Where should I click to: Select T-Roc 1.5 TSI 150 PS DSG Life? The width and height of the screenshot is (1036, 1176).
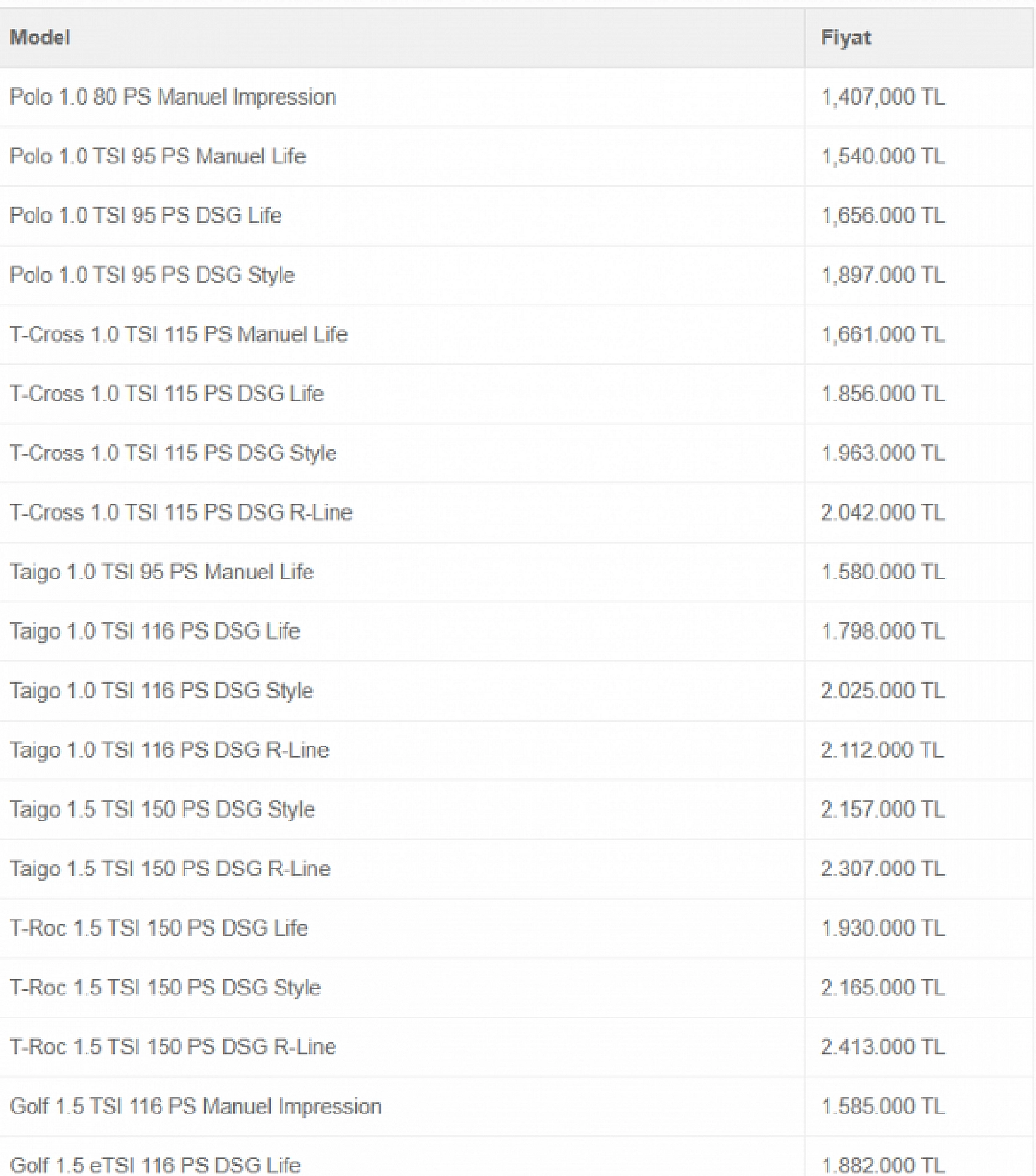pyautogui.click(x=159, y=928)
